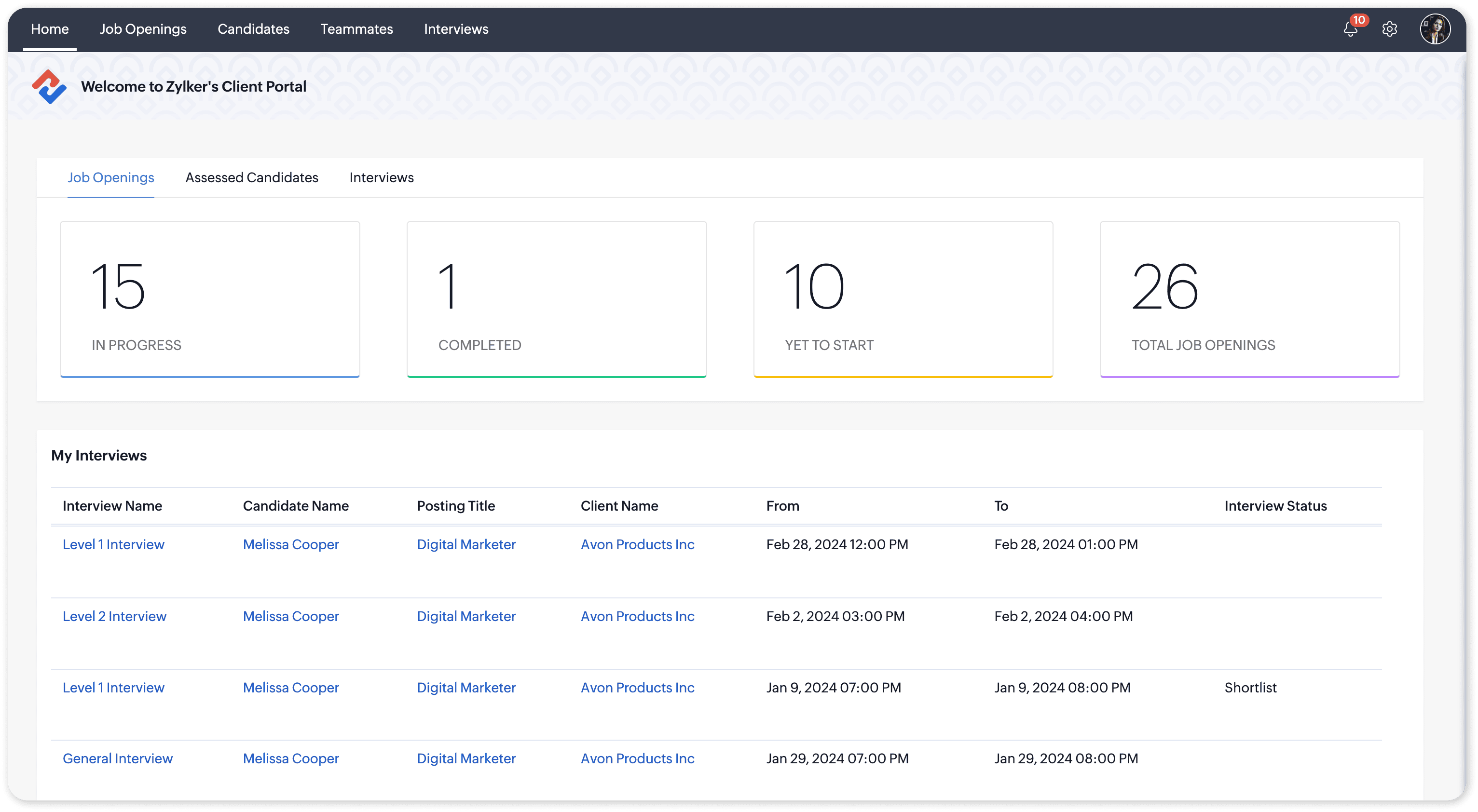Open Teammates in the top bar
1478x812 pixels.
(x=356, y=29)
